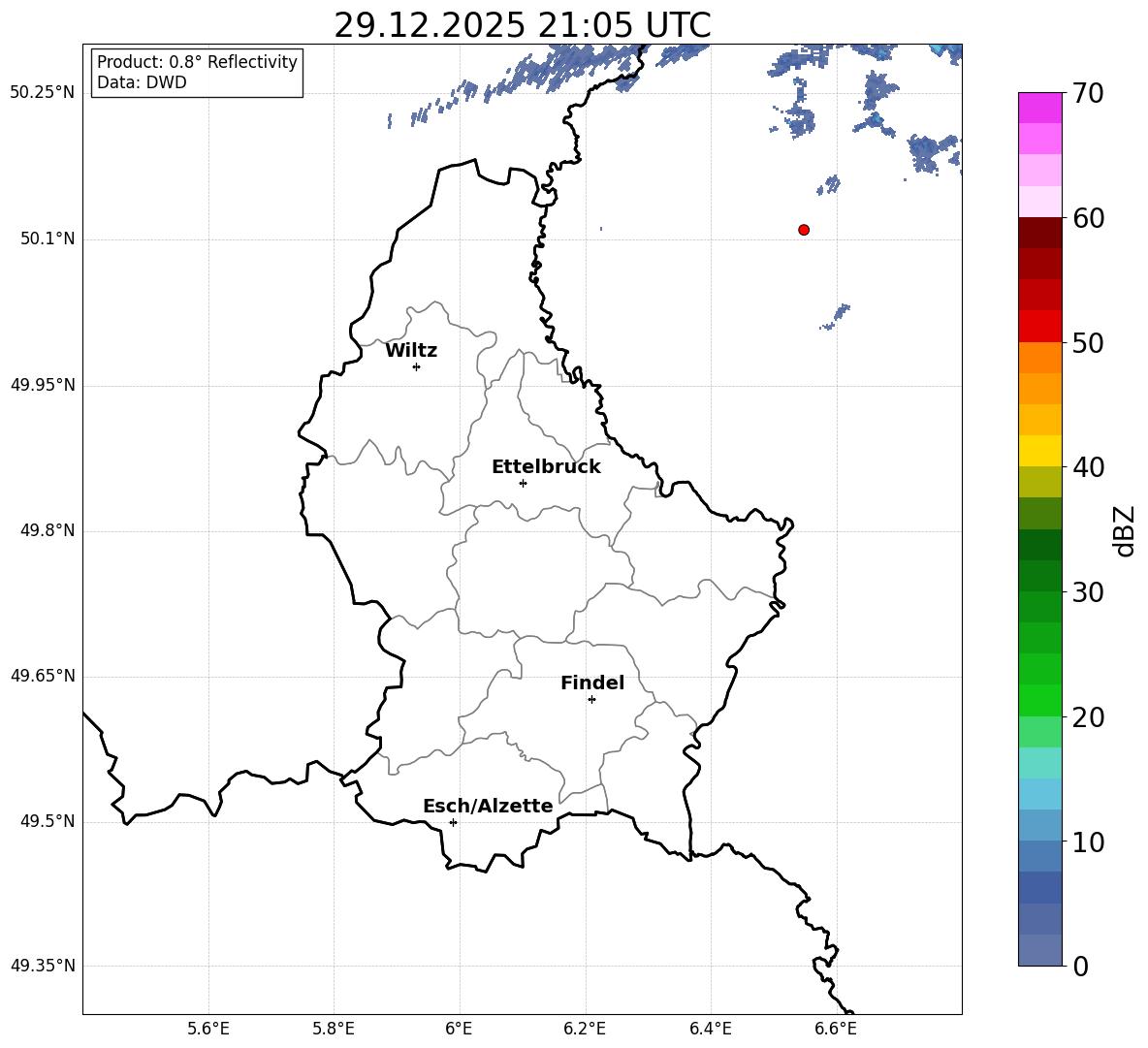Click the 6°E longitude label
Viewport: 1148px width, 1048px height.
click(459, 1029)
